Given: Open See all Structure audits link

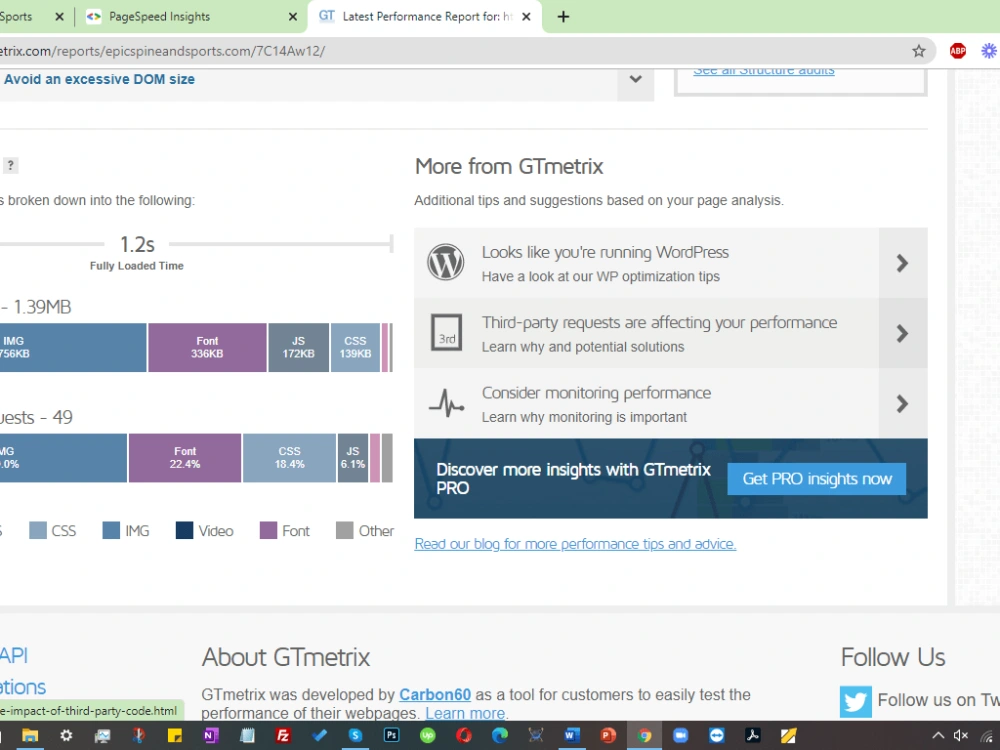Looking at the screenshot, I should point(763,70).
